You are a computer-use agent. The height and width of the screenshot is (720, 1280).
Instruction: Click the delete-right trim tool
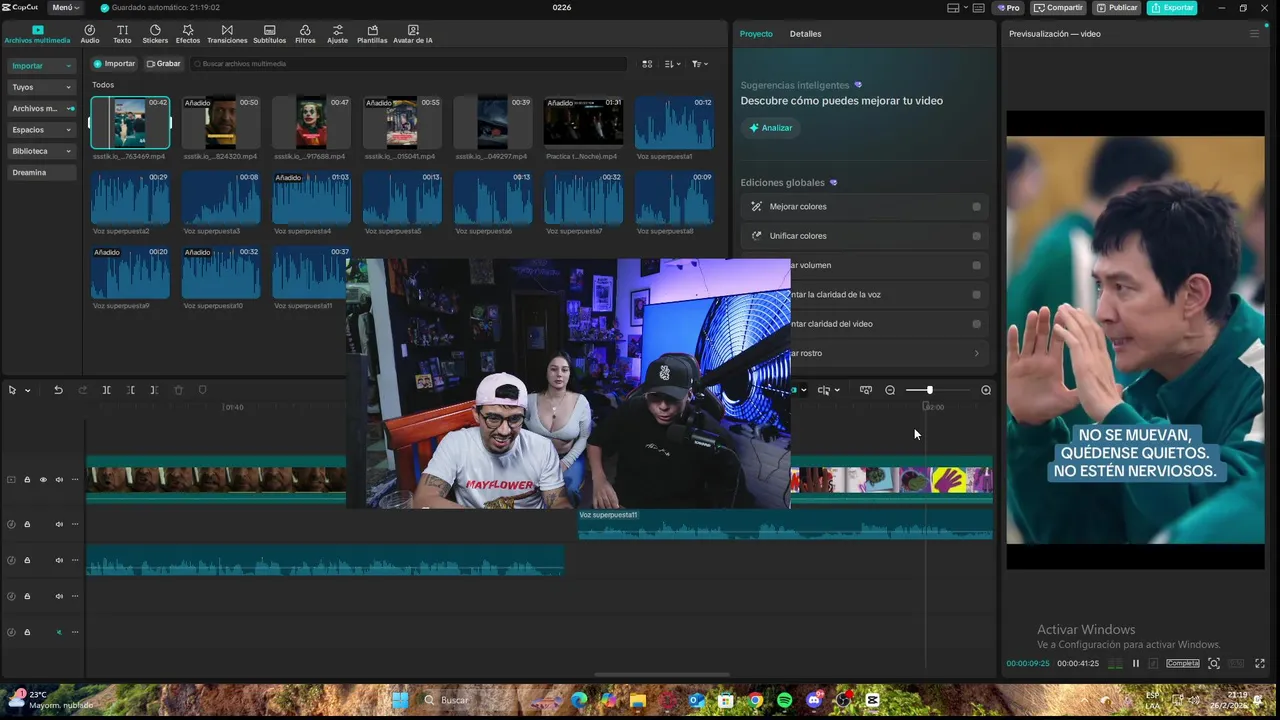[x=154, y=390]
